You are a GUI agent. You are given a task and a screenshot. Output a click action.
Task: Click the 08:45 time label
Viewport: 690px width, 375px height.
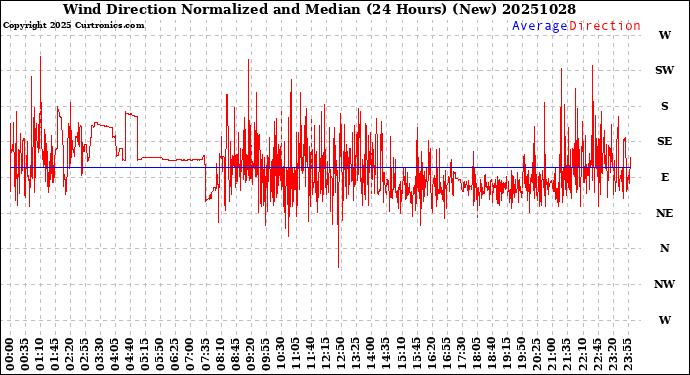pos(235,353)
